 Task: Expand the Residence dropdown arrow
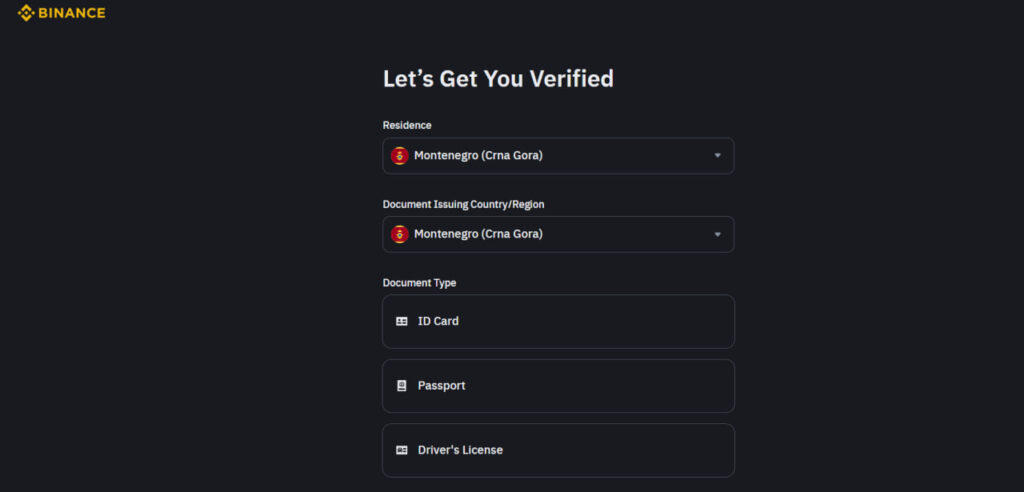click(718, 156)
